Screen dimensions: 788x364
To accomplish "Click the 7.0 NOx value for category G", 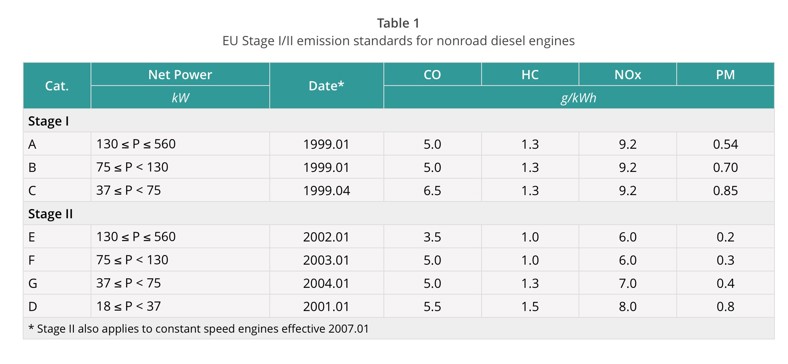I will (x=627, y=283).
